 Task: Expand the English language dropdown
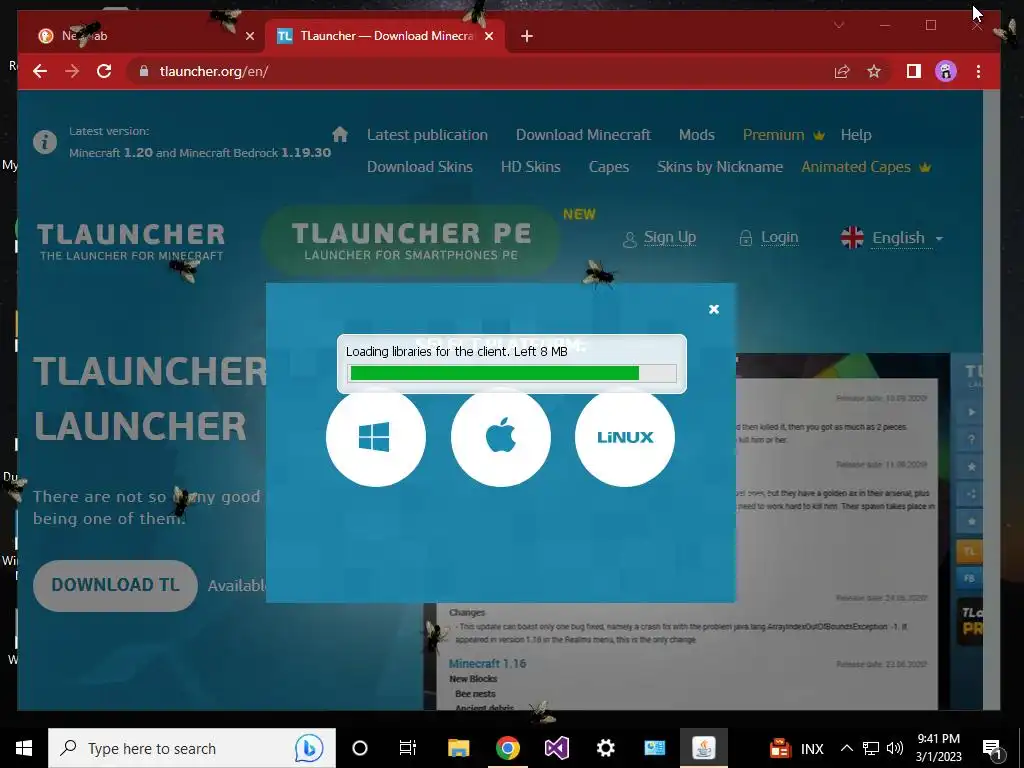[892, 238]
